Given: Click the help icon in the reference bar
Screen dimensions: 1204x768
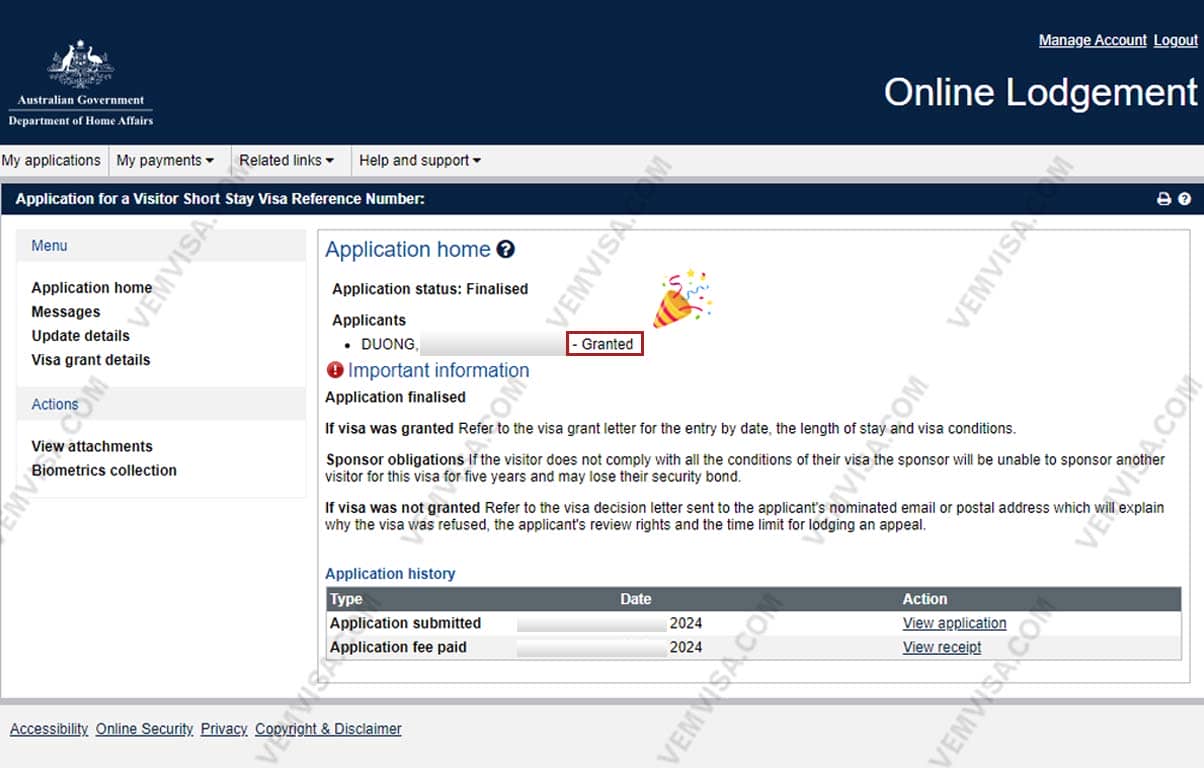Looking at the screenshot, I should (x=1185, y=199).
